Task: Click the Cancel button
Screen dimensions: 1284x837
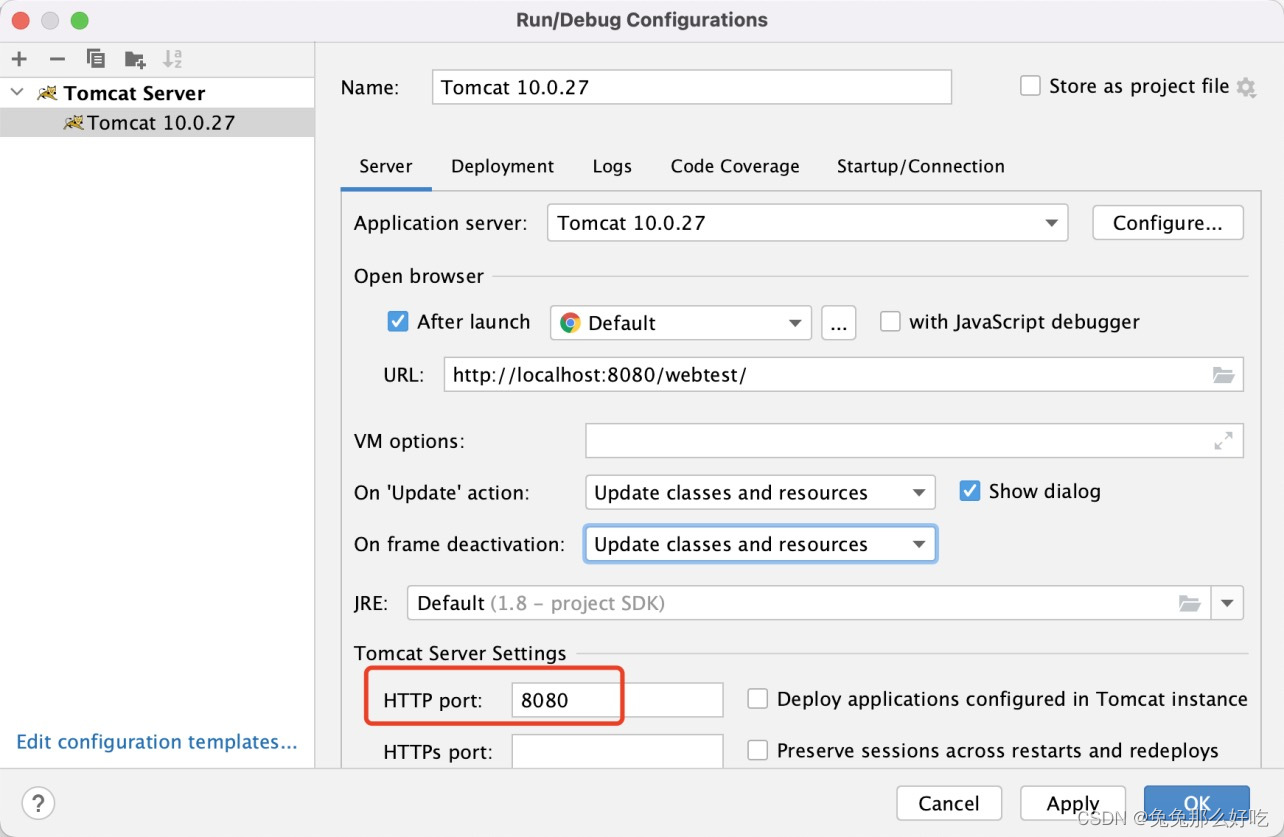Action: (x=949, y=803)
